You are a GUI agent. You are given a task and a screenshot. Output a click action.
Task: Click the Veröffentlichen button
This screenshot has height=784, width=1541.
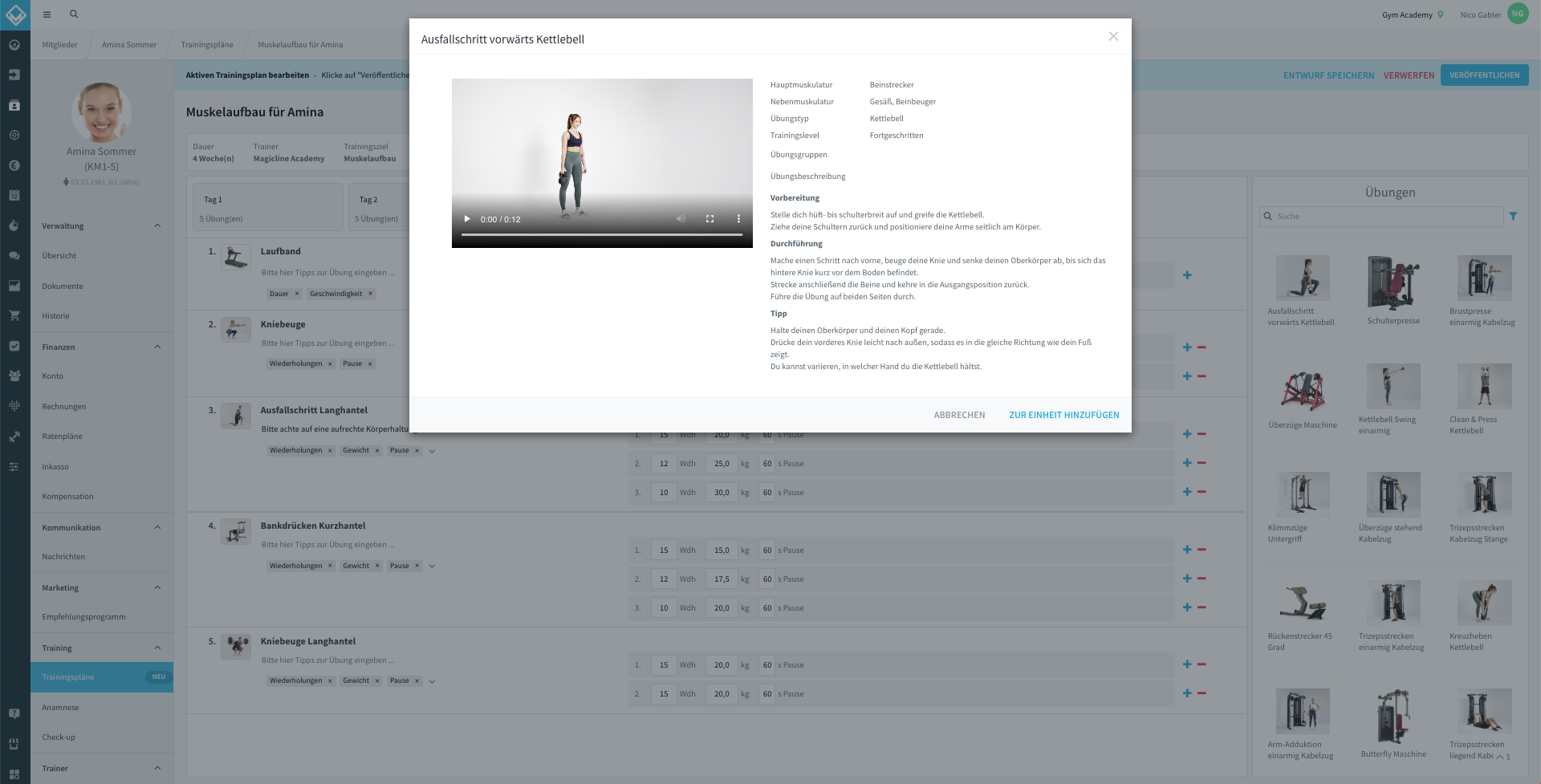point(1484,75)
